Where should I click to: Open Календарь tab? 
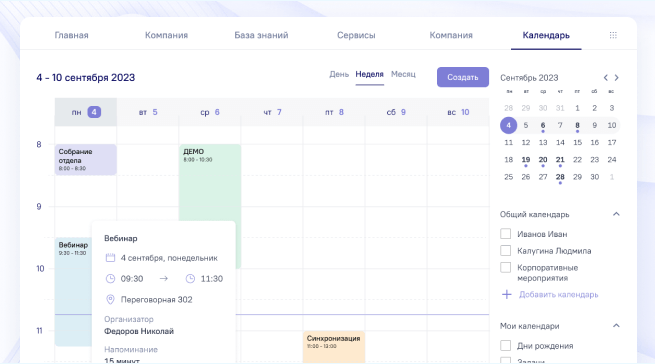point(546,35)
